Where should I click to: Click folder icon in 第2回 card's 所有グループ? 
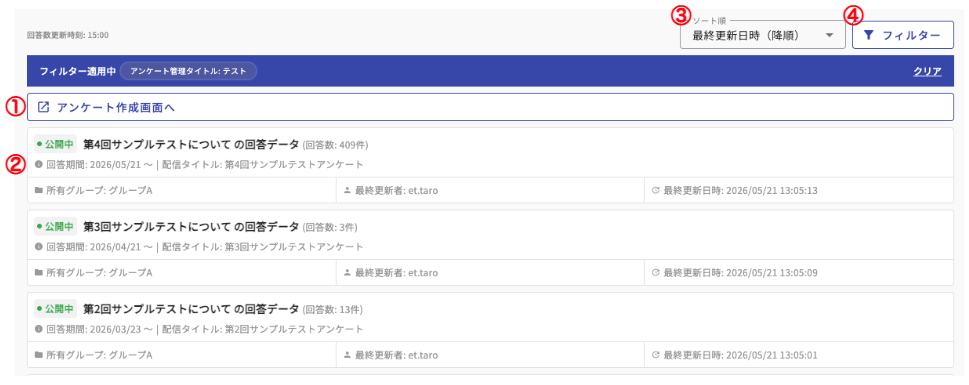(x=39, y=355)
